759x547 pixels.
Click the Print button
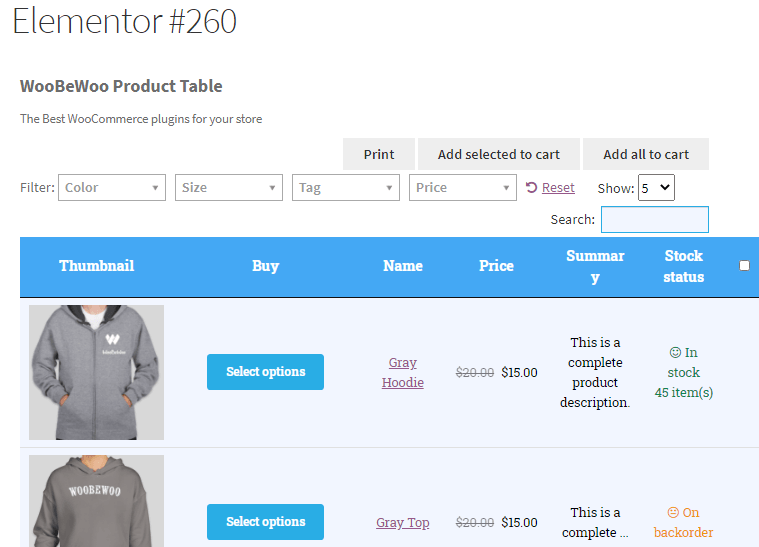coord(379,154)
